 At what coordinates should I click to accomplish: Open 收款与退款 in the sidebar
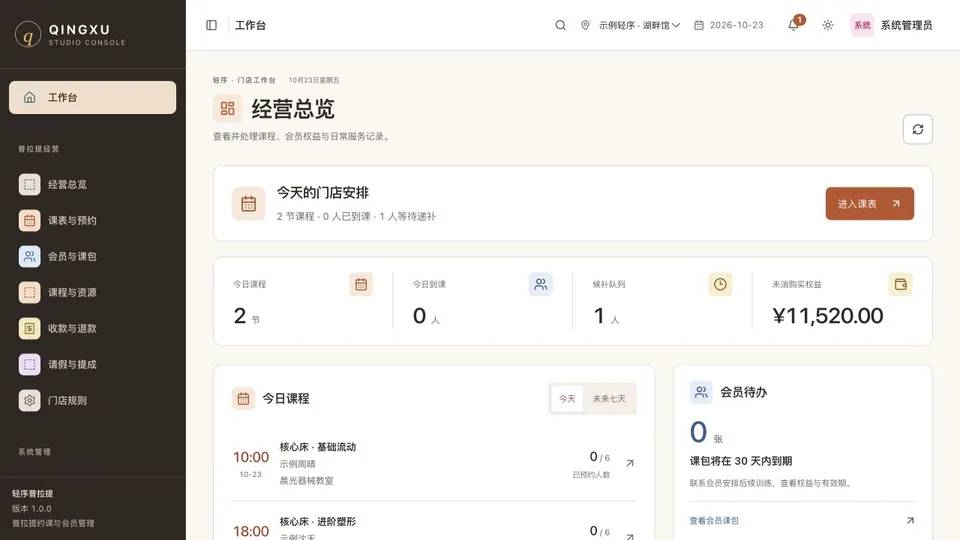(x=92, y=328)
